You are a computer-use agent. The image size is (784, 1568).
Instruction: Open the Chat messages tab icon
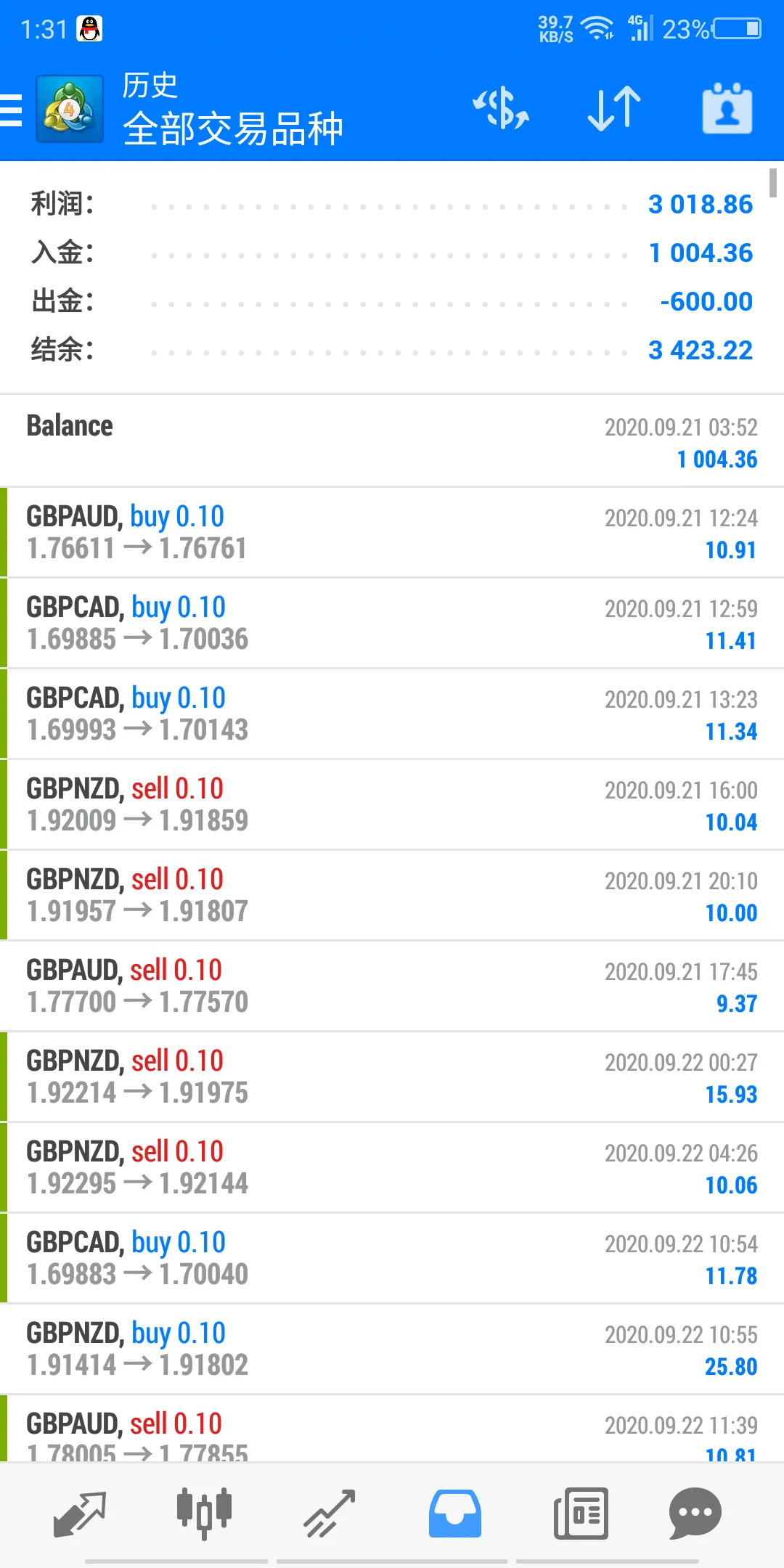[695, 1514]
